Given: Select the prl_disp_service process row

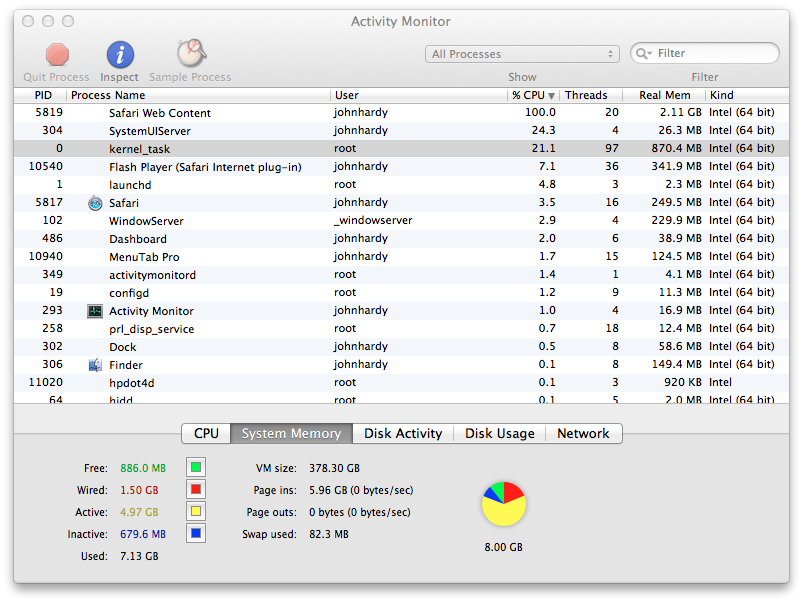Looking at the screenshot, I should coord(402,329).
